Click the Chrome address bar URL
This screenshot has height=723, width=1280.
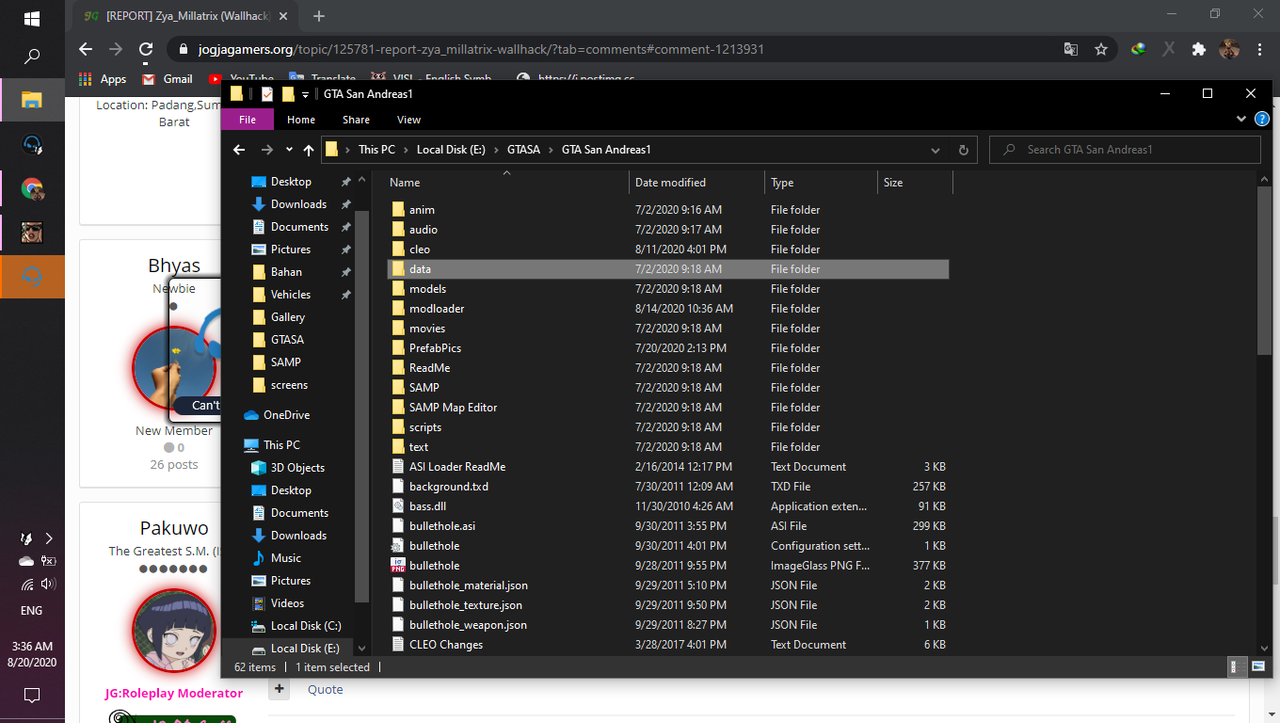click(482, 49)
